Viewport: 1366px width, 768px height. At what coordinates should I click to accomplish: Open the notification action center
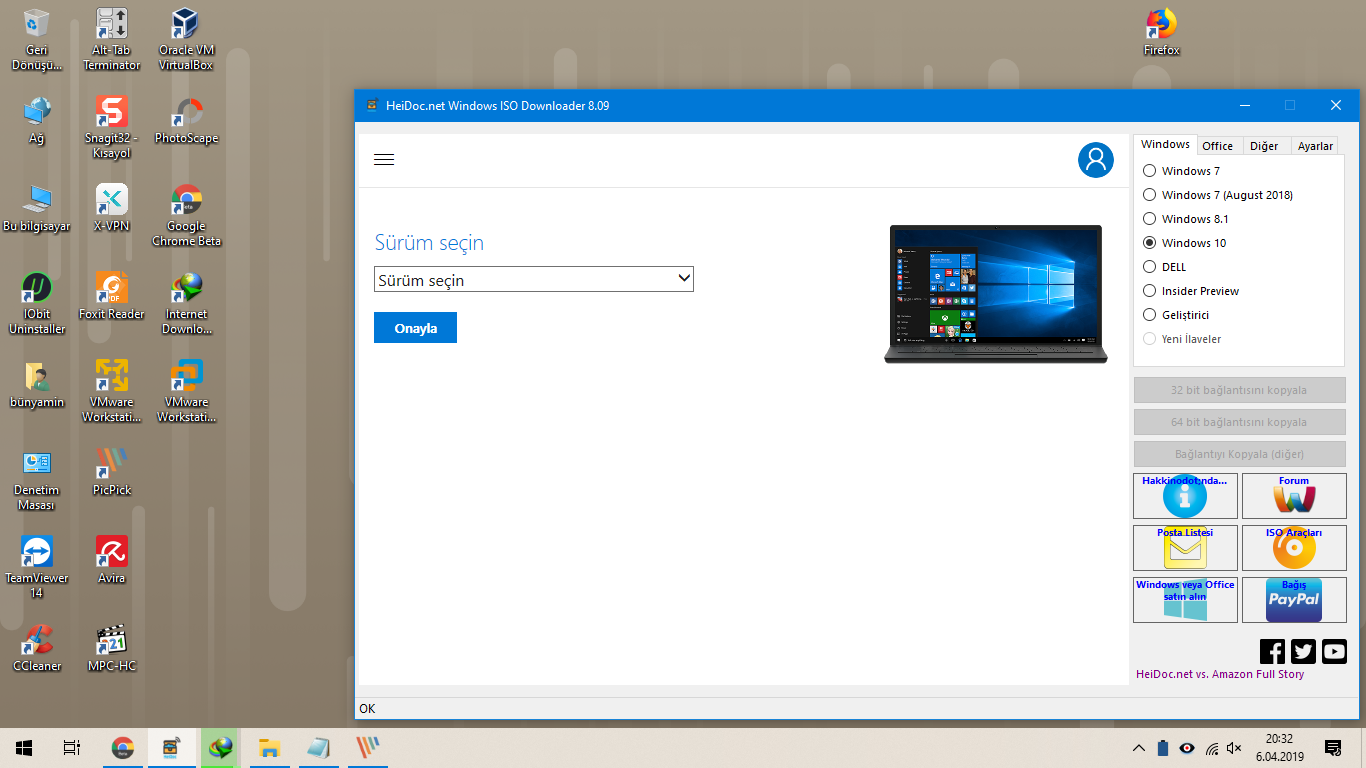[1332, 748]
